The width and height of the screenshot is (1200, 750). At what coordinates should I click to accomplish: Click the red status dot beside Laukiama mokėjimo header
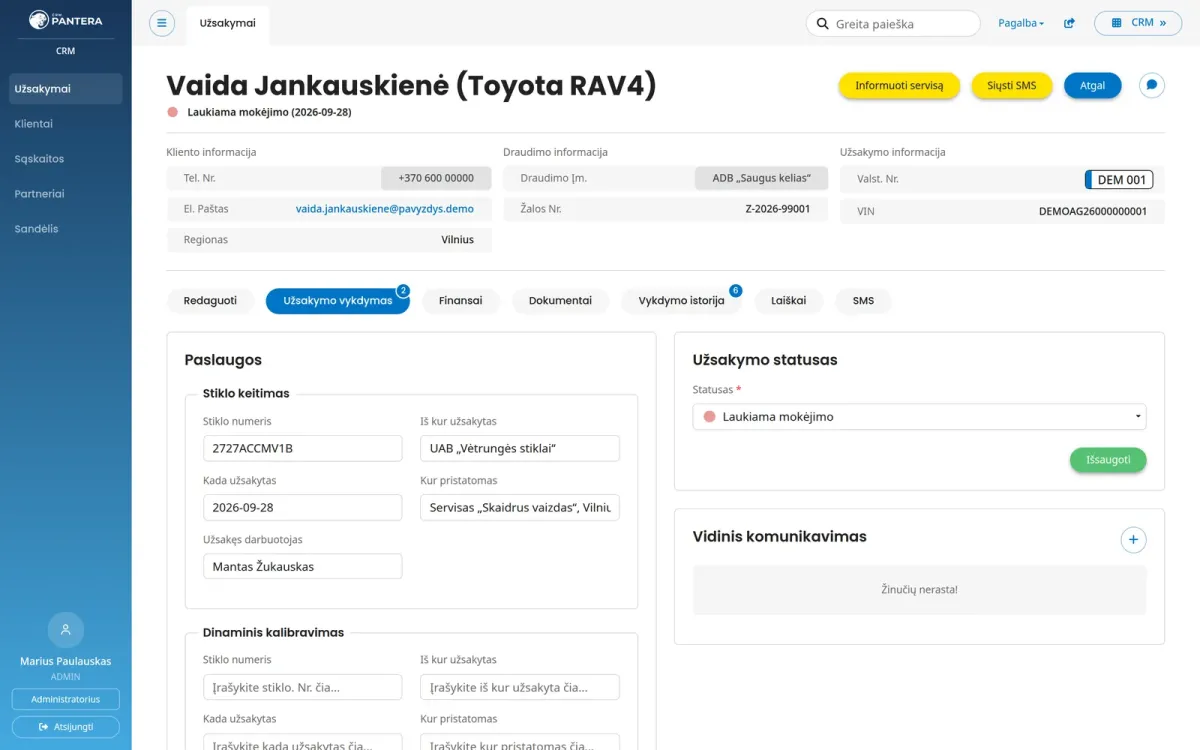[x=173, y=112]
